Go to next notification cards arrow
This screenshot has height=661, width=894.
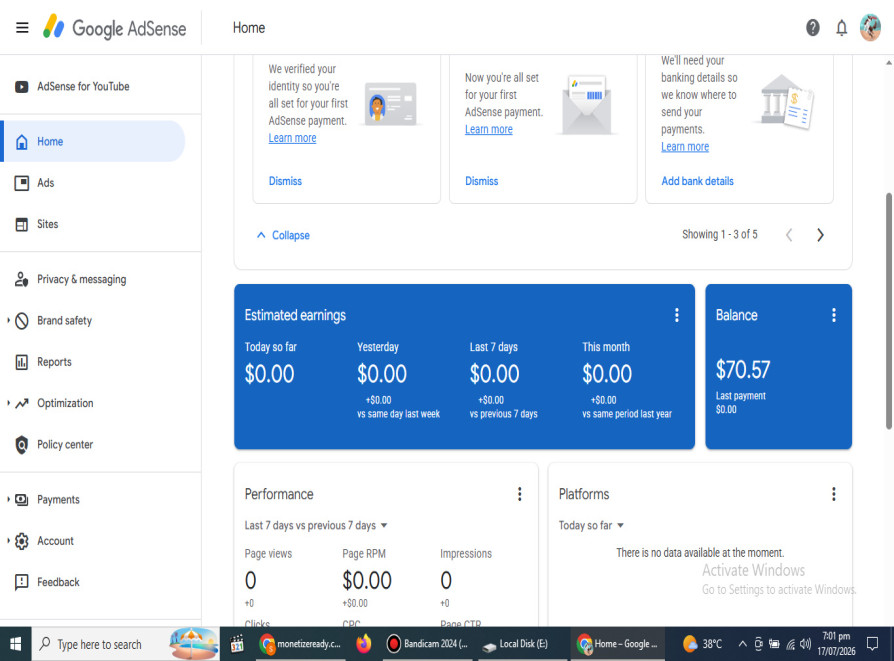click(820, 235)
